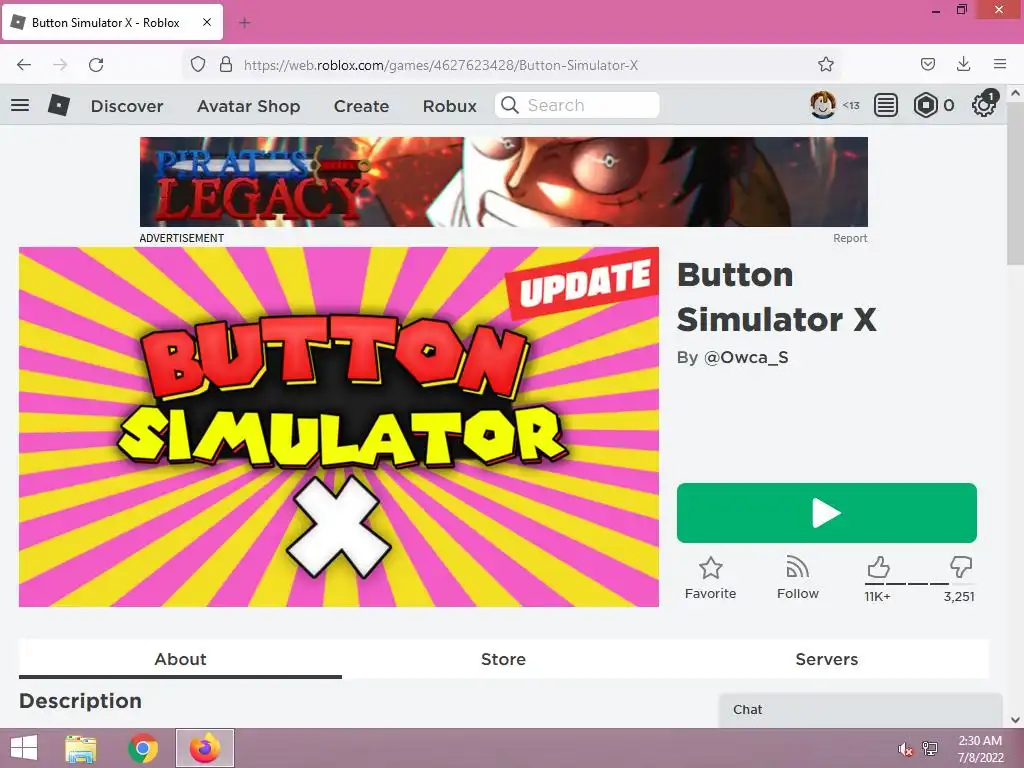Click the search magnifier icon
1024x768 pixels.
tap(510, 105)
